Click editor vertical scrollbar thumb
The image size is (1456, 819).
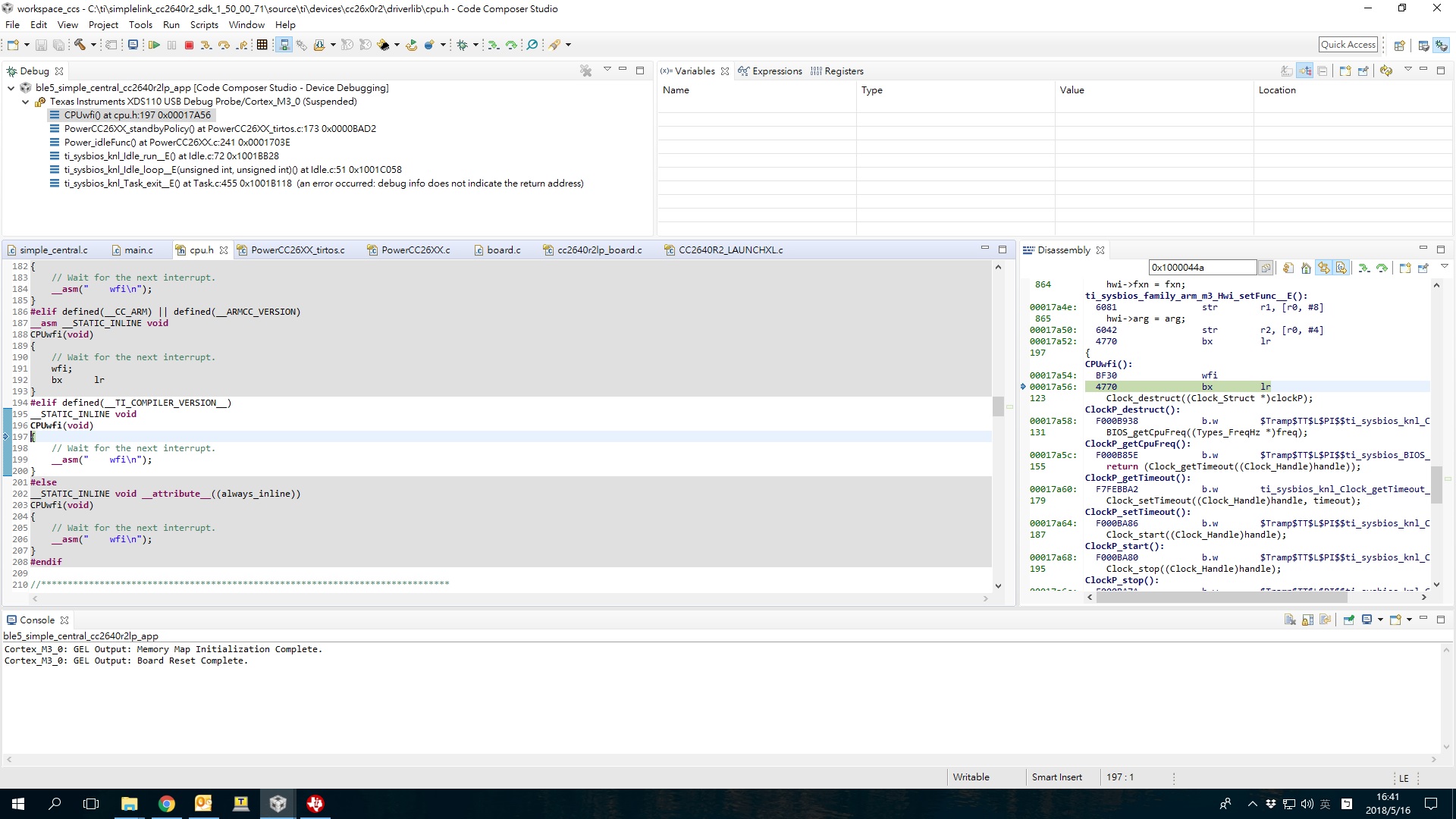pos(998,406)
